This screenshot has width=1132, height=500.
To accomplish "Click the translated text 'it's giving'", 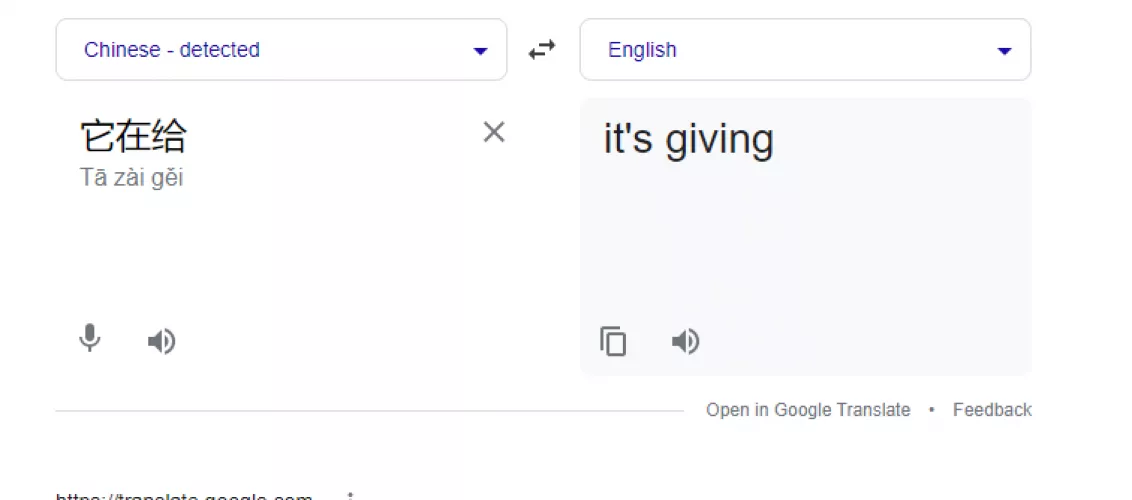I will coord(688,140).
